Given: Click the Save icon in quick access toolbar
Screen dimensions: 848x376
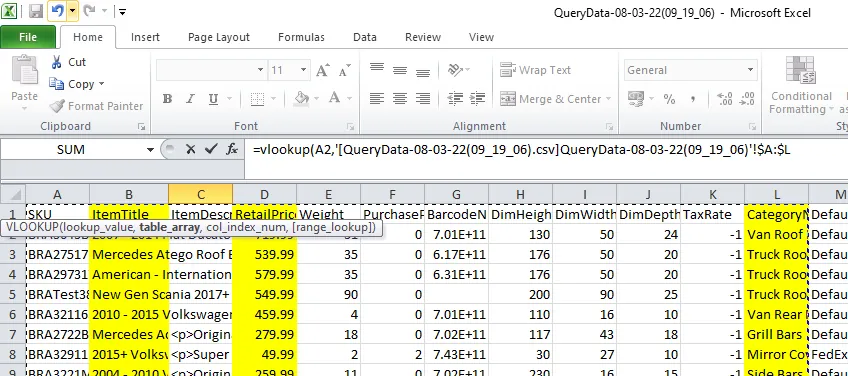Looking at the screenshot, I should pyautogui.click(x=36, y=11).
